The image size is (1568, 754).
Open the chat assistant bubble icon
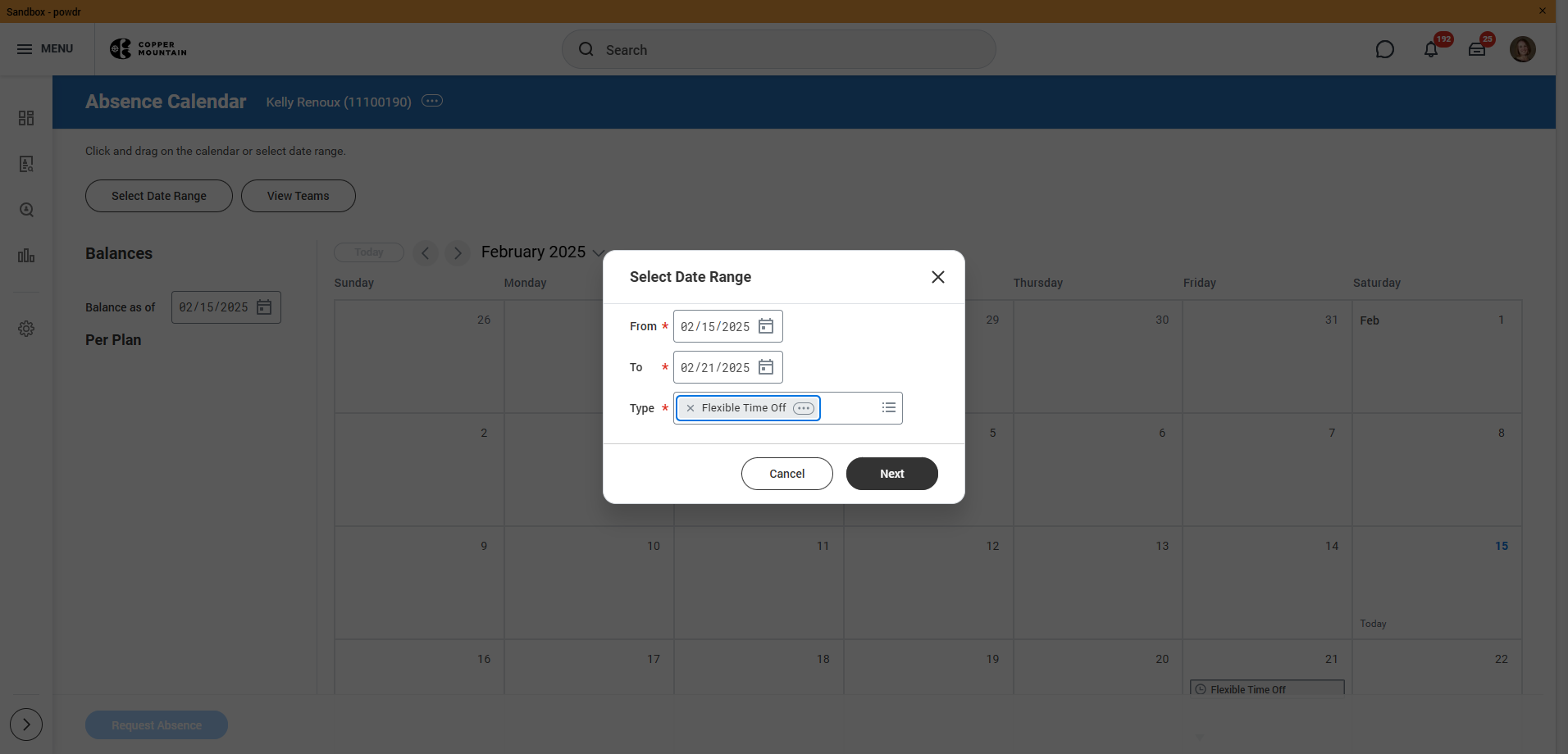click(x=1385, y=49)
